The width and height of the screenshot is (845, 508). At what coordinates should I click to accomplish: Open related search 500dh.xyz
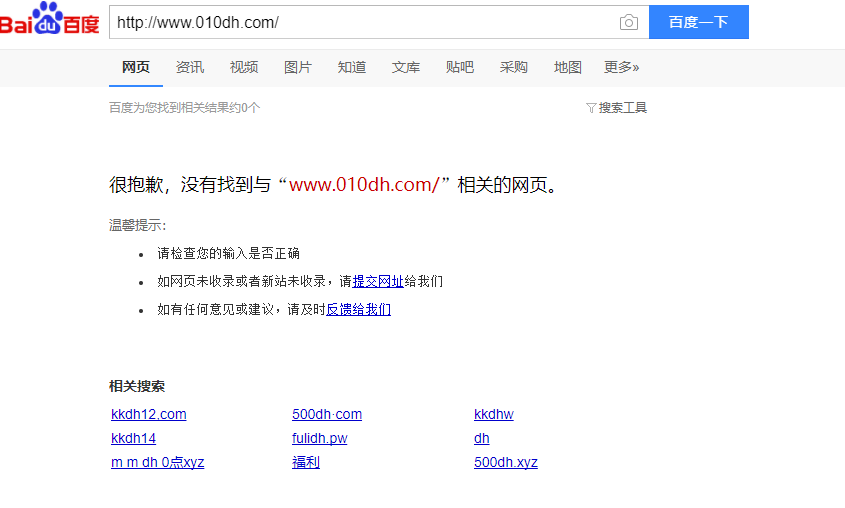[505, 462]
